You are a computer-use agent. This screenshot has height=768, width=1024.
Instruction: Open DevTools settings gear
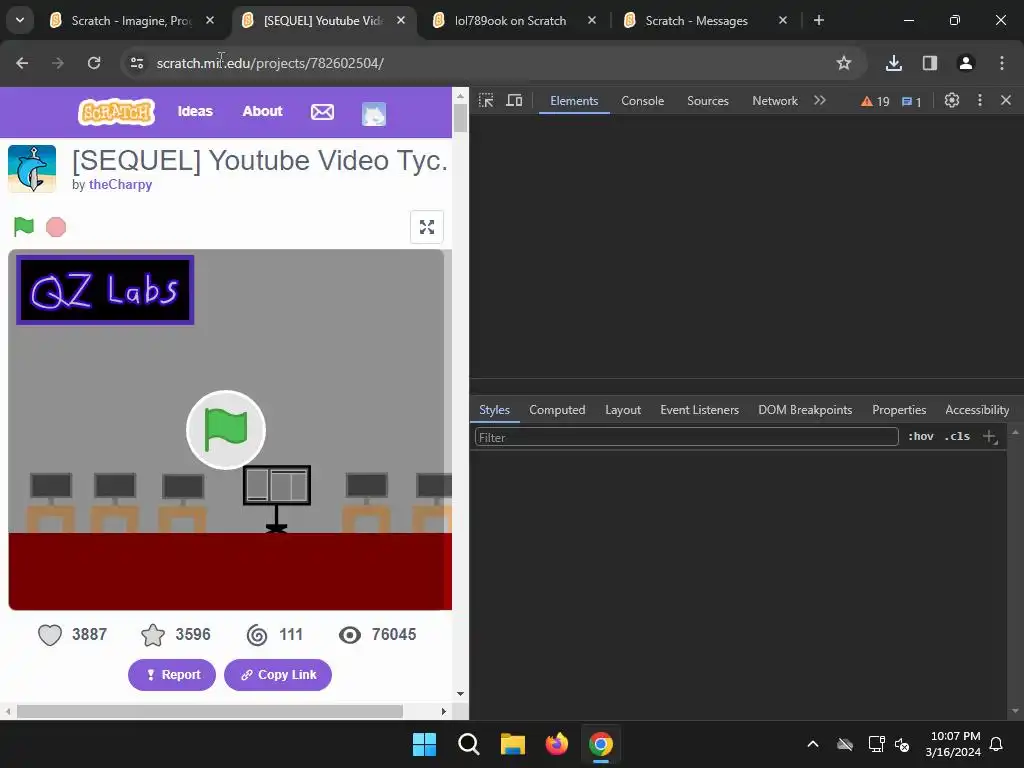952,100
